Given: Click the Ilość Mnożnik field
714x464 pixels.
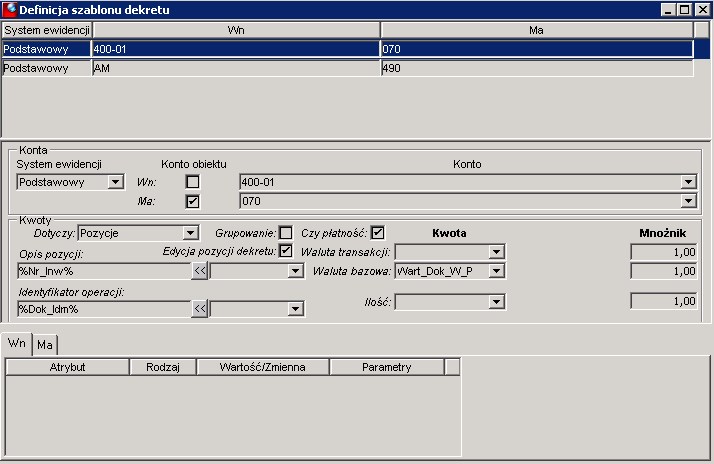Looking at the screenshot, I should pos(664,301).
